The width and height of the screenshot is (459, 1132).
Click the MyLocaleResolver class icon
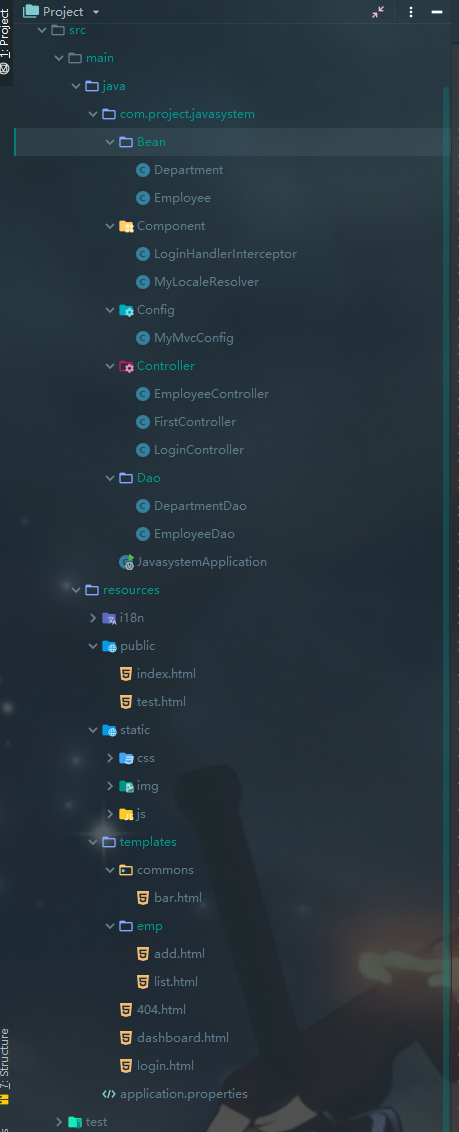pos(143,282)
